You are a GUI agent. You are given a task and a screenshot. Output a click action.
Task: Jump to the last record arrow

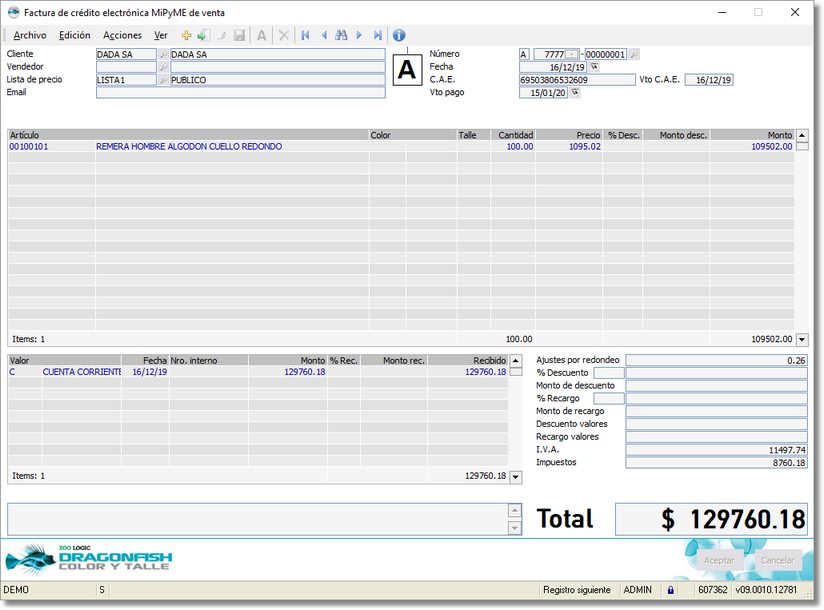[x=378, y=35]
